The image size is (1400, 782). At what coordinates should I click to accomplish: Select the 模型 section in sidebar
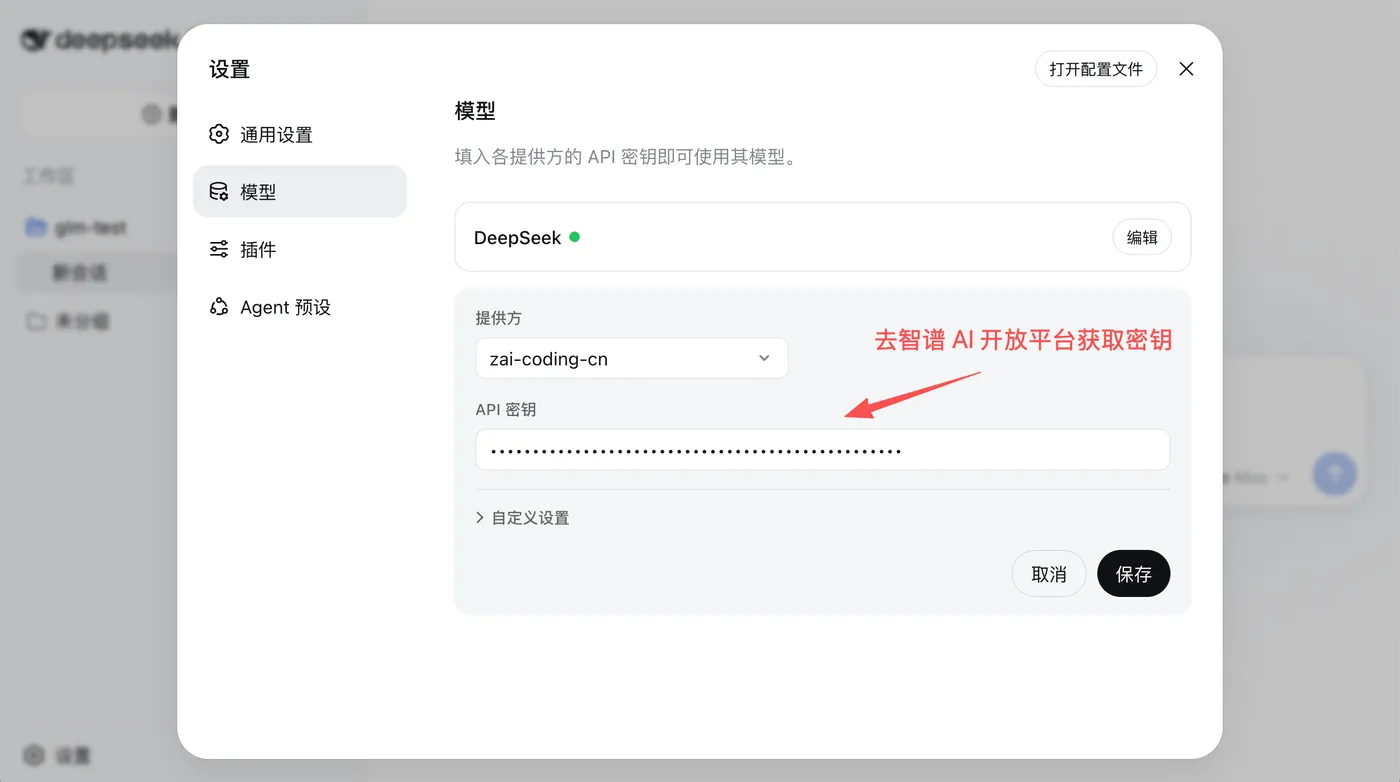300,191
